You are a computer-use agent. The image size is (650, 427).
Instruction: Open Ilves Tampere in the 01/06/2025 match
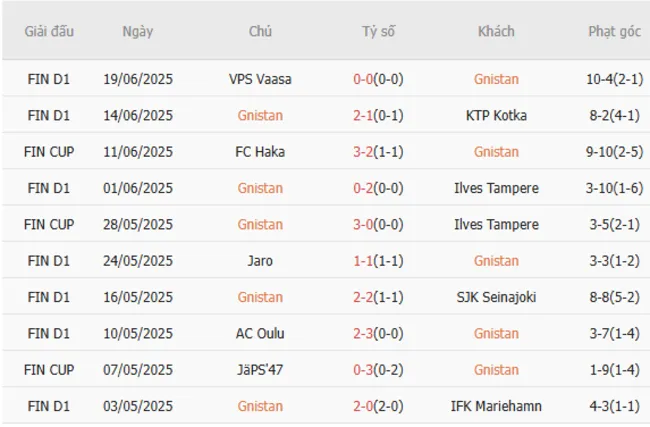(x=496, y=188)
